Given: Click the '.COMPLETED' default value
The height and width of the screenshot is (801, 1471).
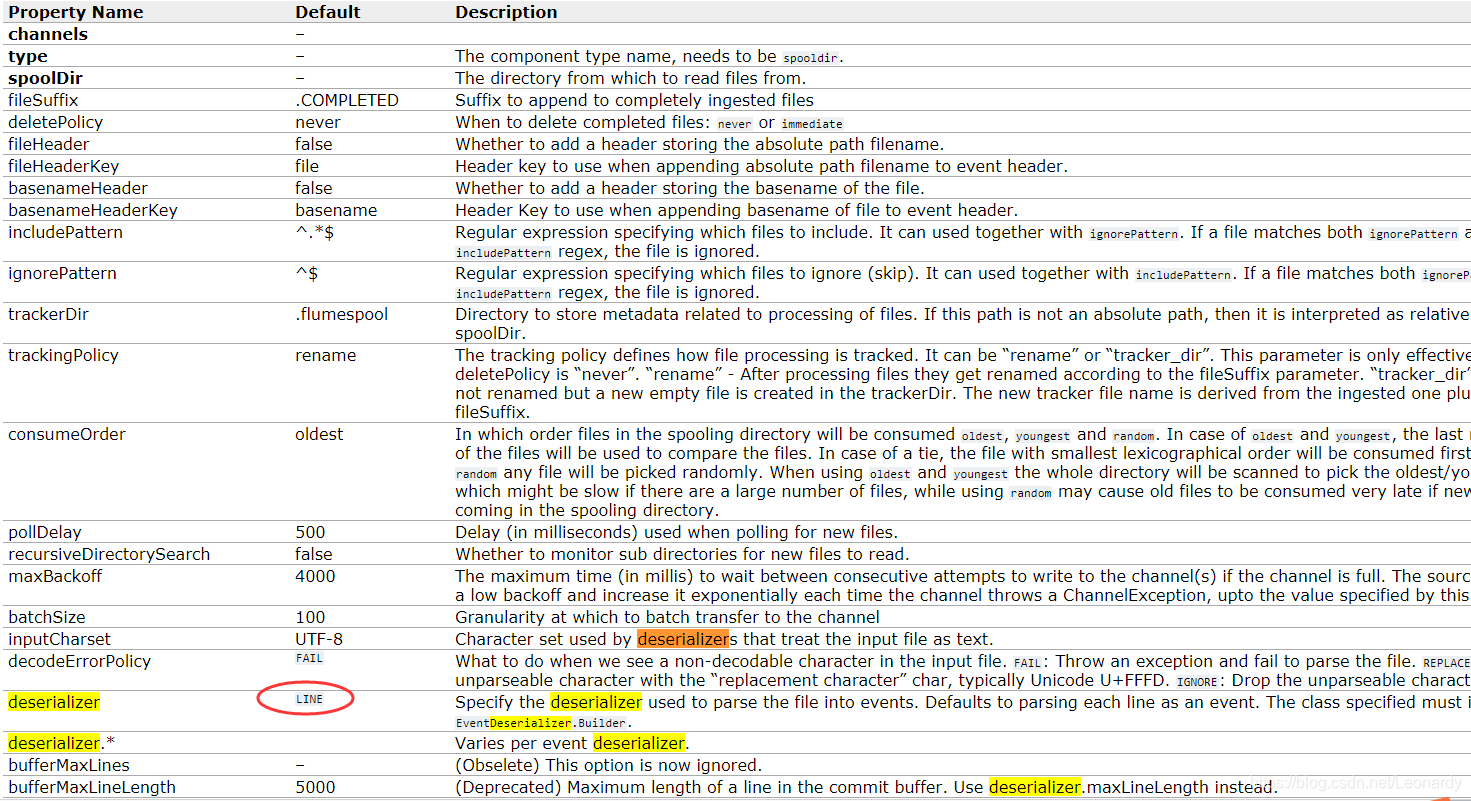Looking at the screenshot, I should coord(347,100).
